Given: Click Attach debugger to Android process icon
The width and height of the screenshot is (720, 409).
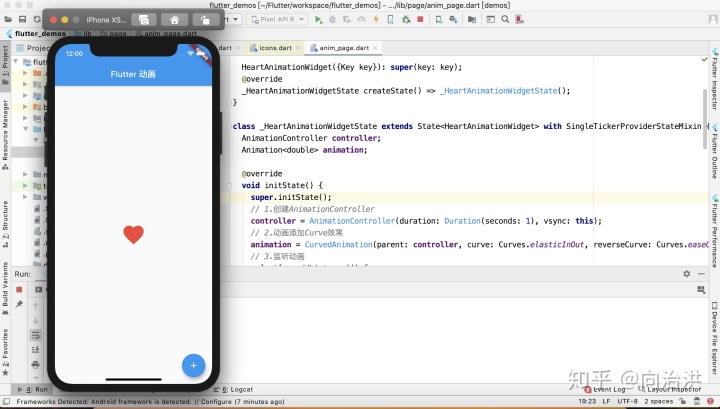Looking at the screenshot, I should (x=406, y=19).
